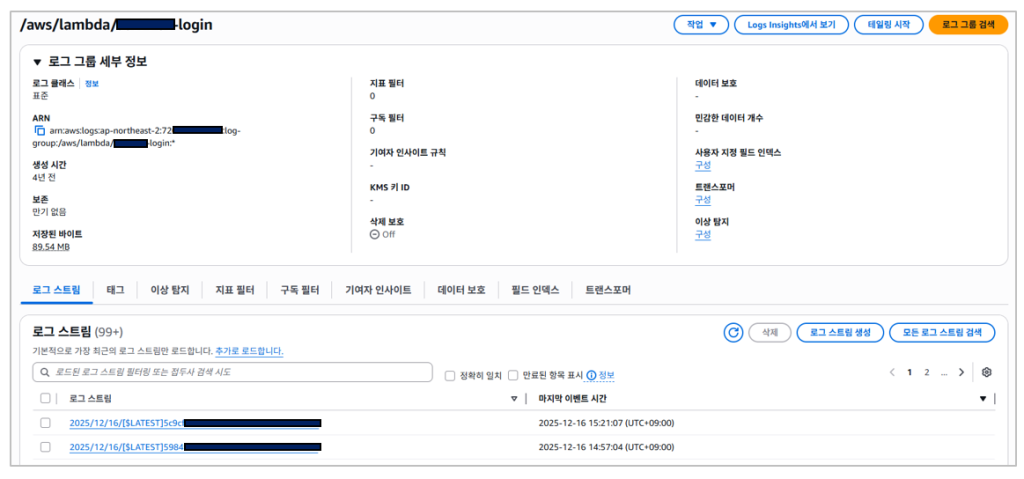
Task: Open the 작업 dropdown menu
Action: [x=701, y=25]
